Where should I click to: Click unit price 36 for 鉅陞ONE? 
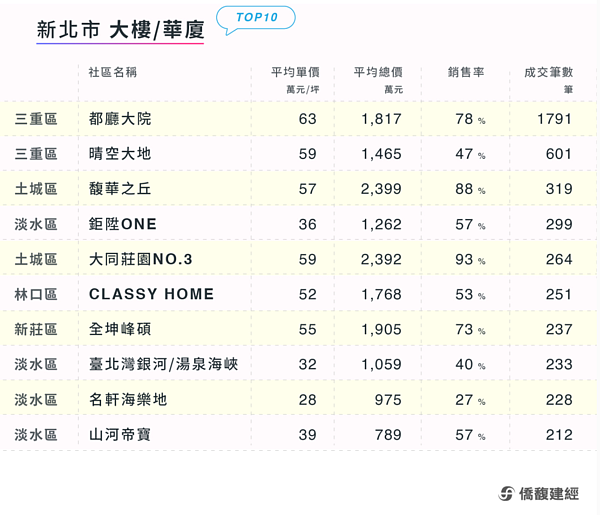[308, 224]
